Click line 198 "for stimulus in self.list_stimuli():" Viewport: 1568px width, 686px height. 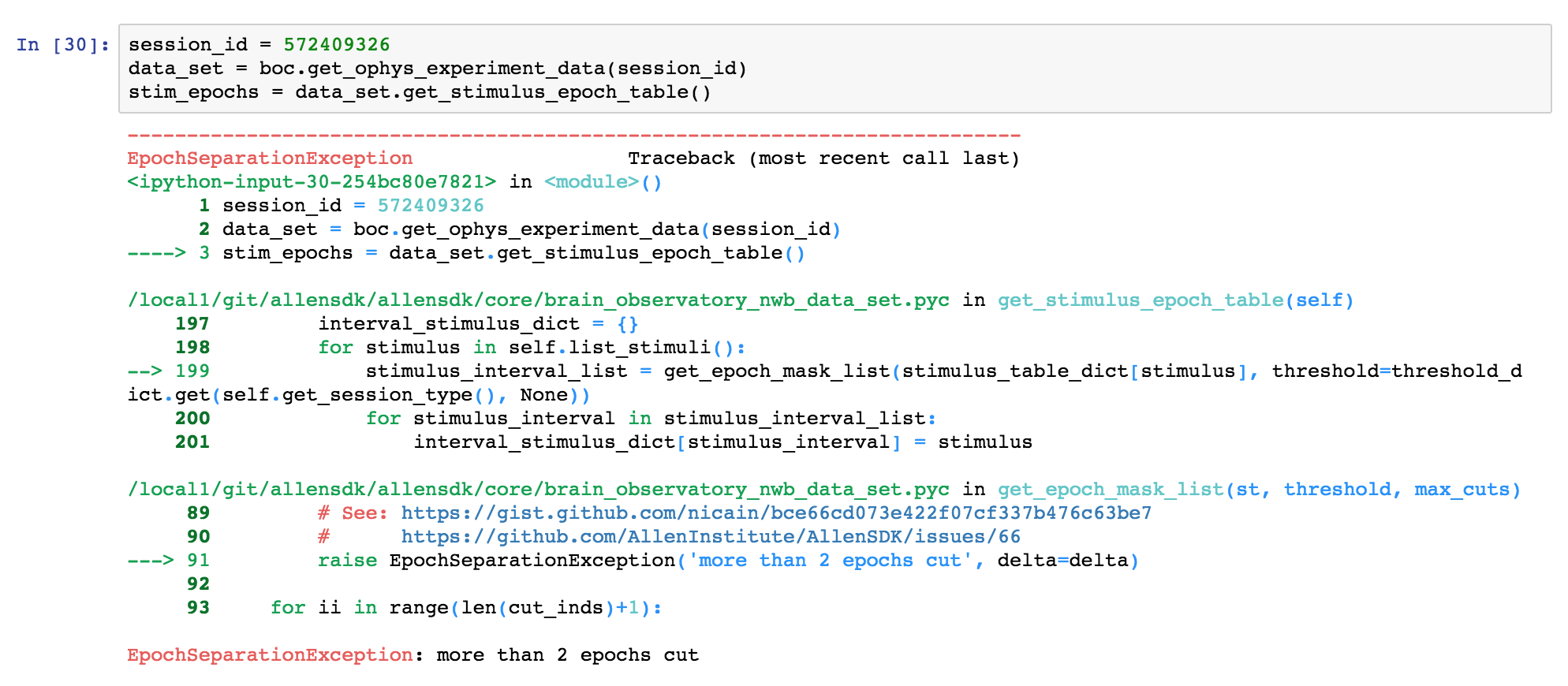[532, 348]
